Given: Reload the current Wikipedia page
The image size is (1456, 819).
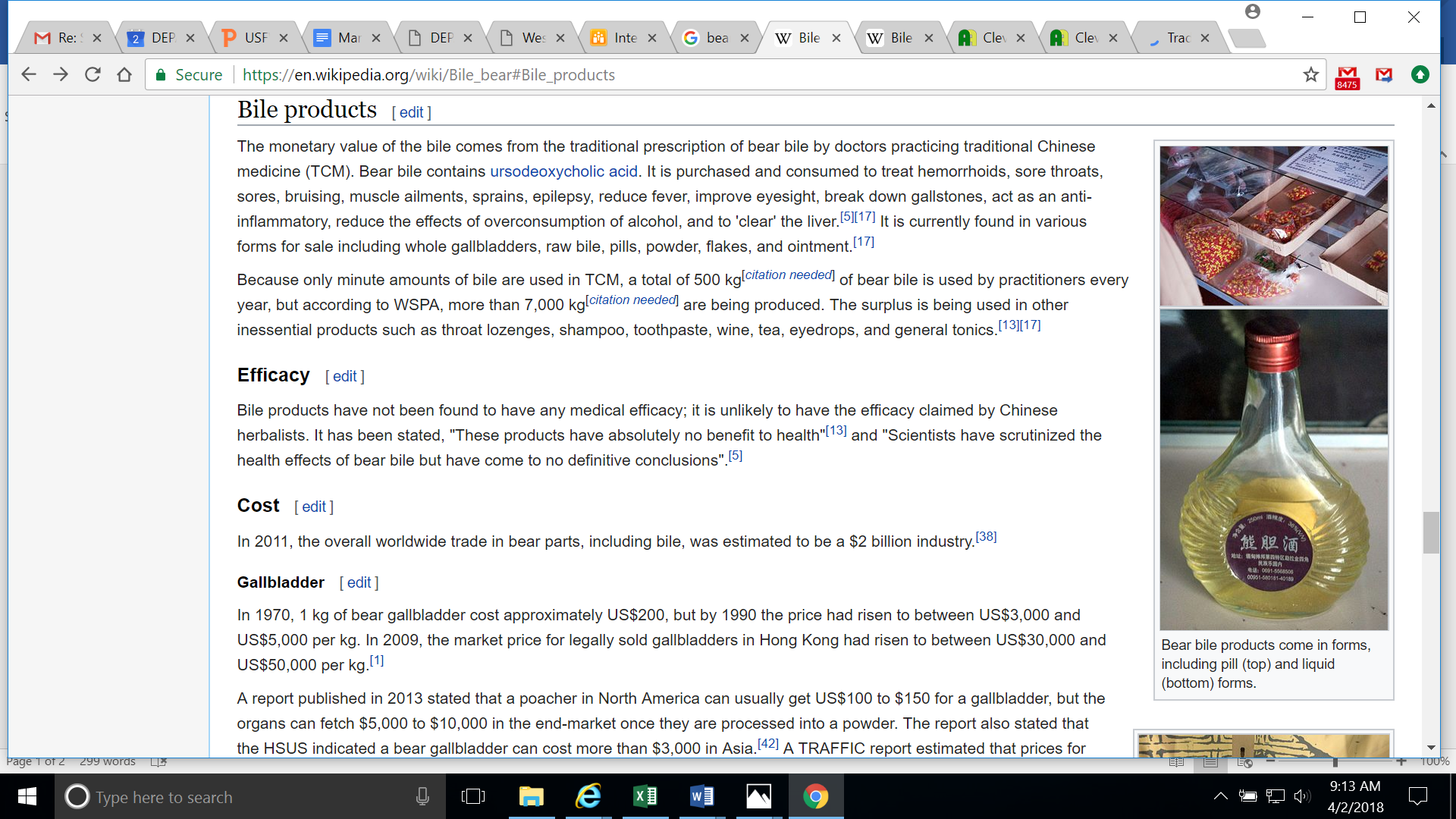Looking at the screenshot, I should [x=93, y=74].
